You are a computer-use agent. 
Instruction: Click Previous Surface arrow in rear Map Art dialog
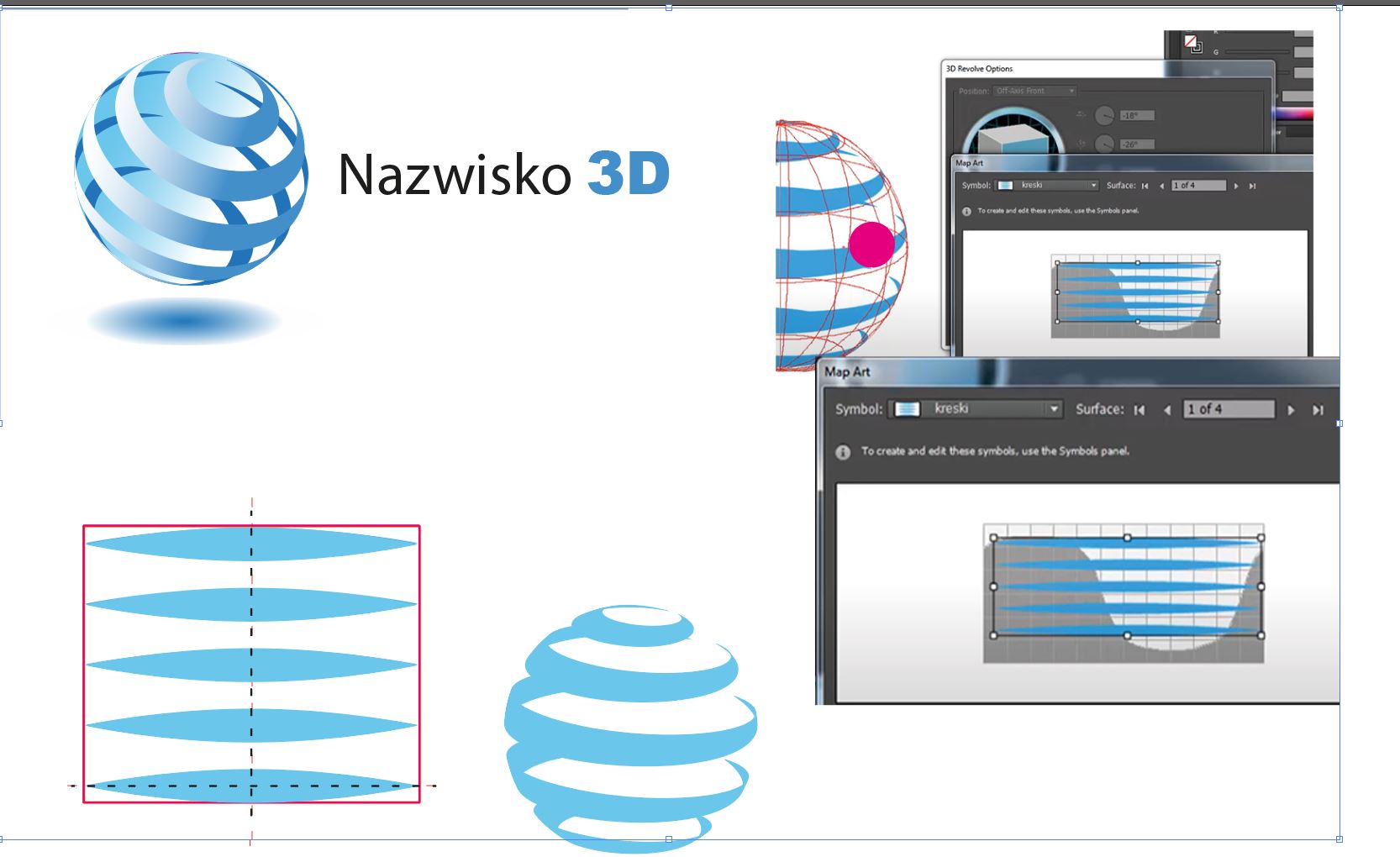[1161, 186]
